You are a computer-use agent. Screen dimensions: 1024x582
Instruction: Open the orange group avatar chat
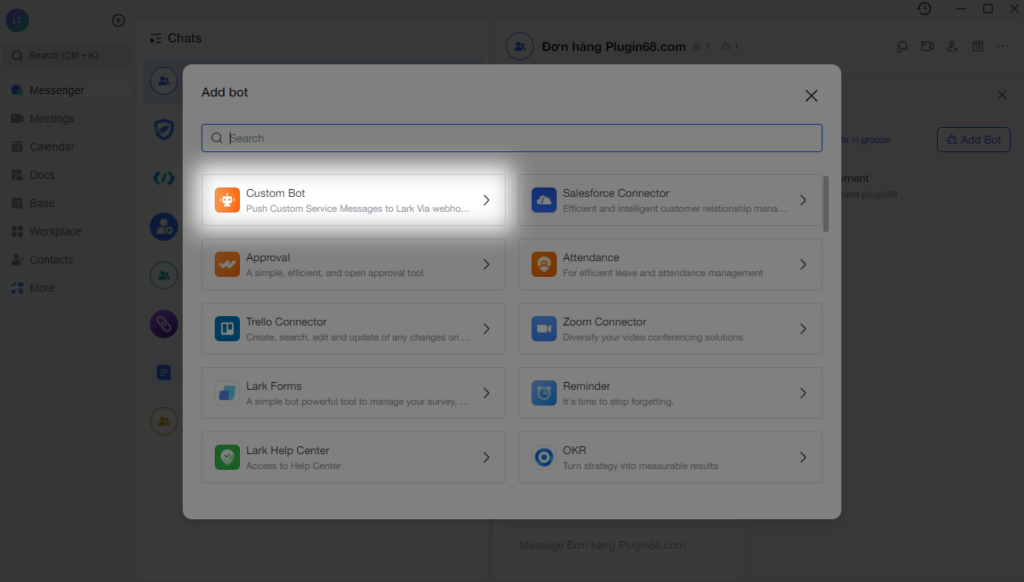coord(164,421)
